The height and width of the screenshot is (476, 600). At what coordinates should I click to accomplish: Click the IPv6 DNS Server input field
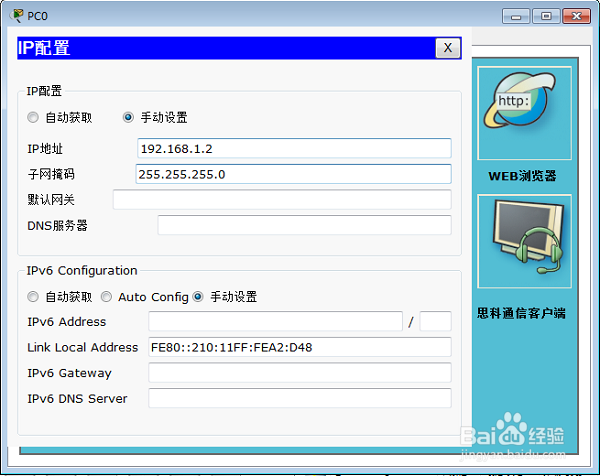coord(300,398)
